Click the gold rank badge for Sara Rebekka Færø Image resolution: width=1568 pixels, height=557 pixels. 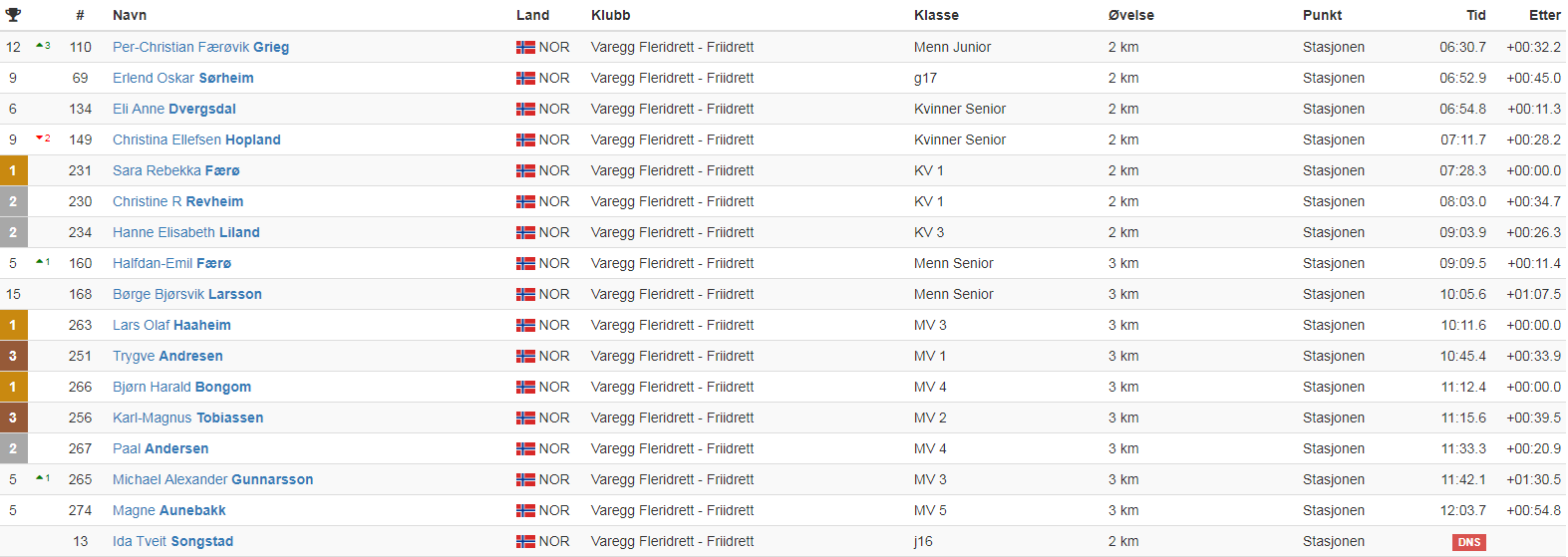(x=13, y=170)
